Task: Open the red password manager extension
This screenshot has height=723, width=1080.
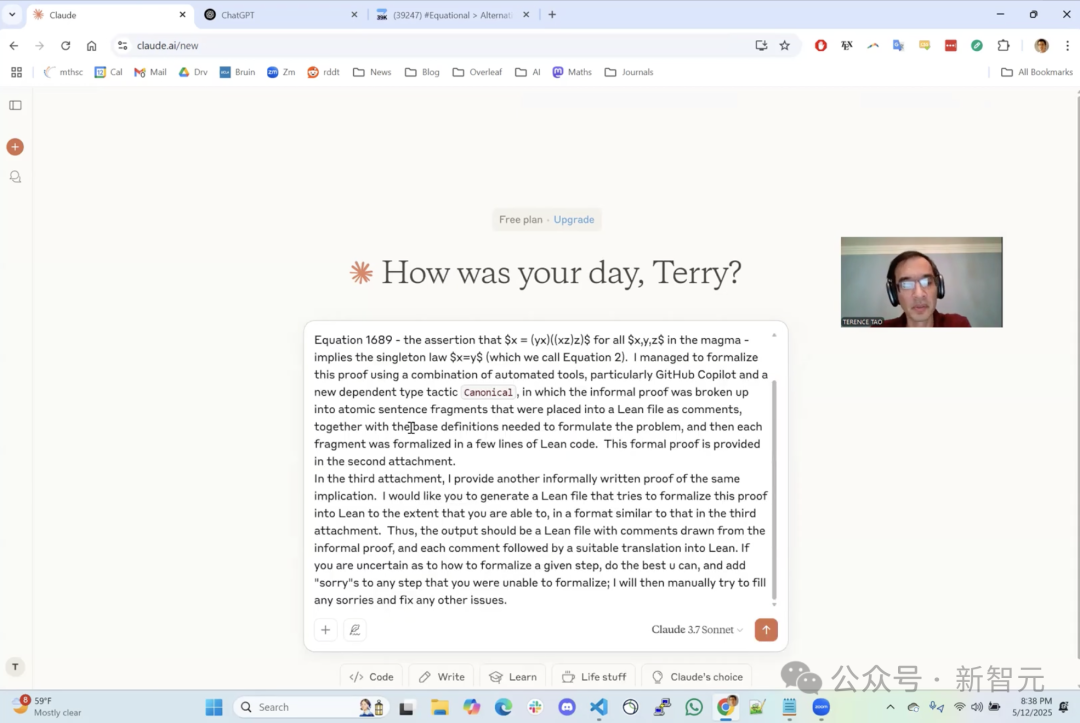Action: 951,45
